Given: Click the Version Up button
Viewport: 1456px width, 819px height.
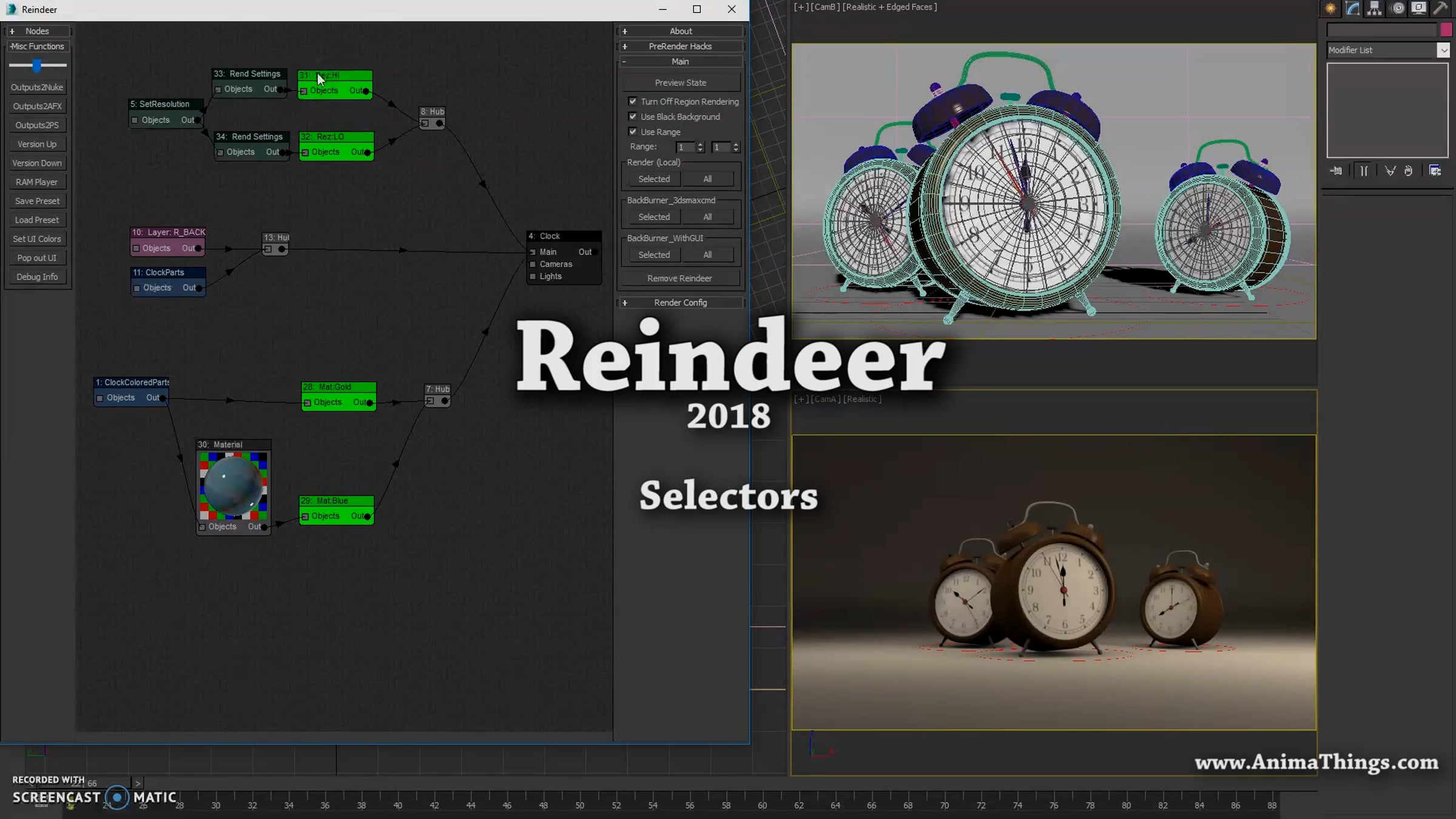Looking at the screenshot, I should click(x=37, y=144).
